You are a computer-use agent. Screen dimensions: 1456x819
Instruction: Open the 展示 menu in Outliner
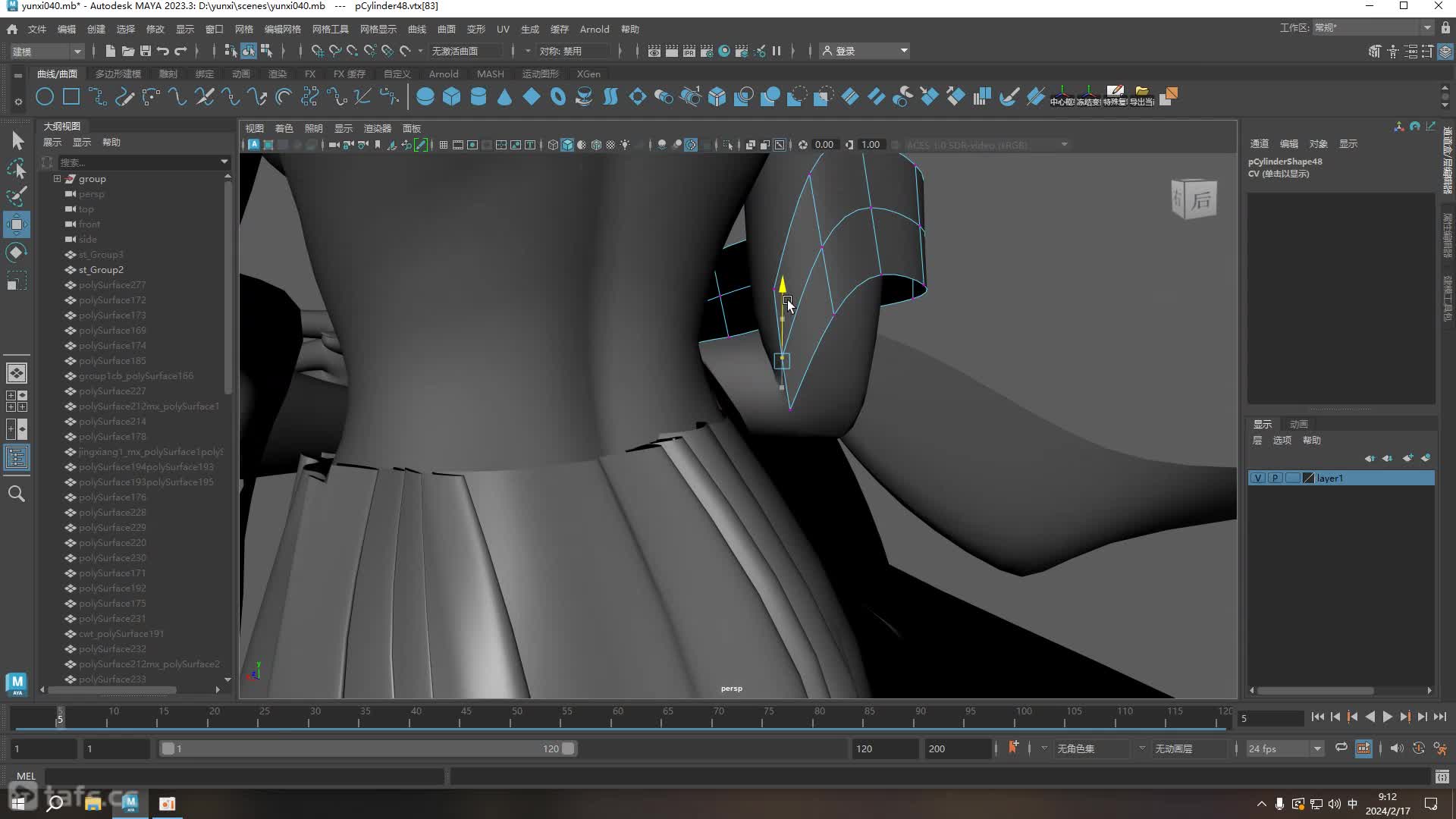(x=52, y=142)
